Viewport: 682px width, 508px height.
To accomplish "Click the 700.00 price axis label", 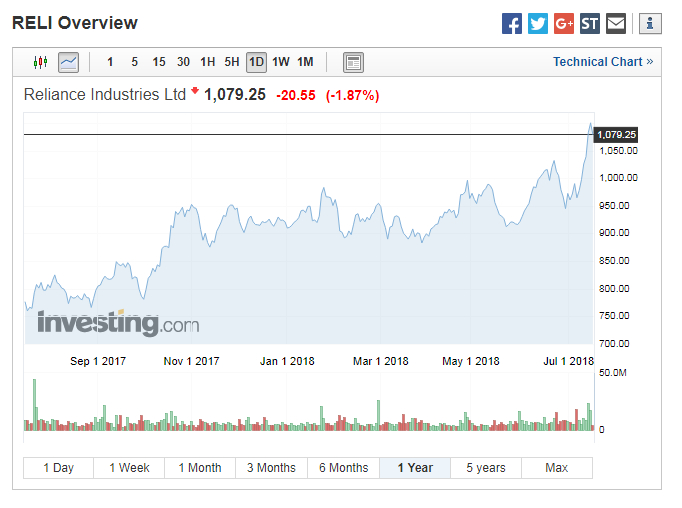I will click(614, 344).
